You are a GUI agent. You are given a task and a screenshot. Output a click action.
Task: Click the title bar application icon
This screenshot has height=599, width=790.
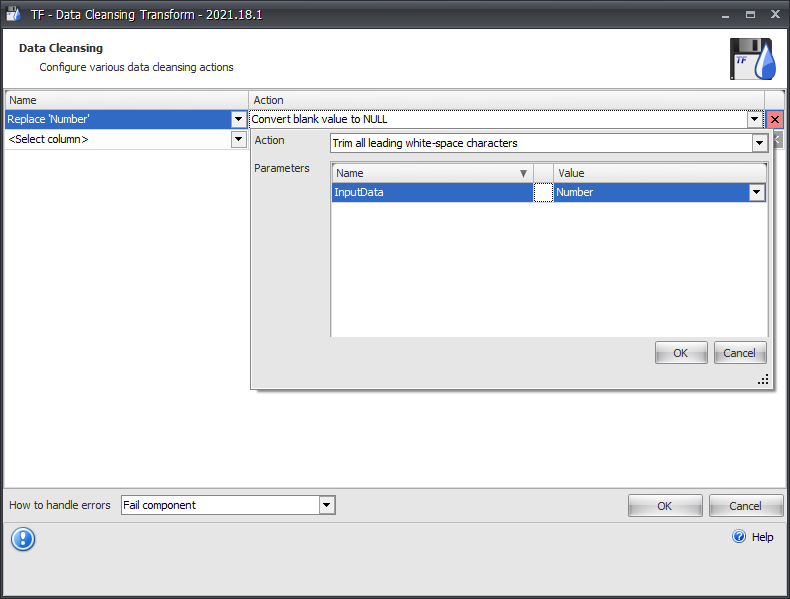(14, 14)
